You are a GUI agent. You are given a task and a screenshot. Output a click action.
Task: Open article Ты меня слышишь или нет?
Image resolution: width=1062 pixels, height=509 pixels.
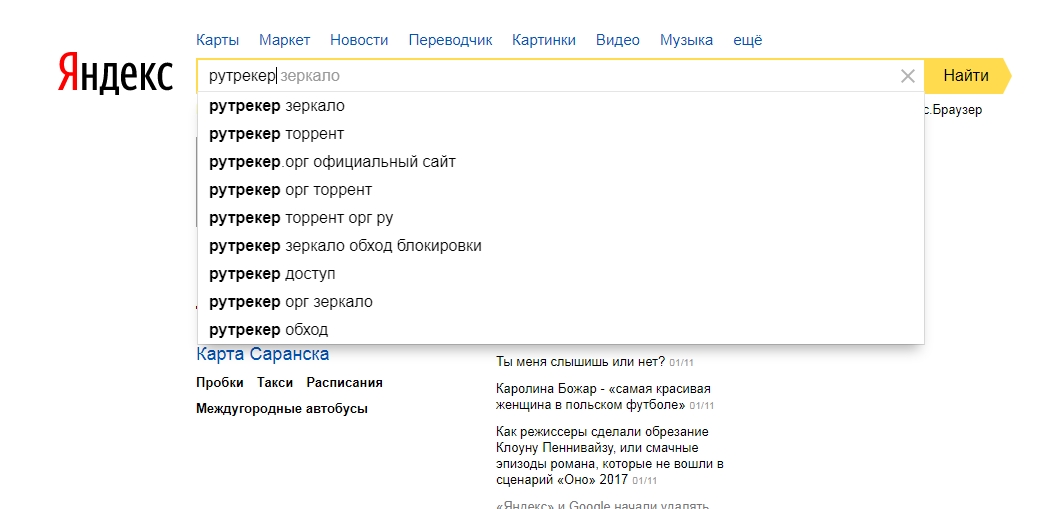580,361
